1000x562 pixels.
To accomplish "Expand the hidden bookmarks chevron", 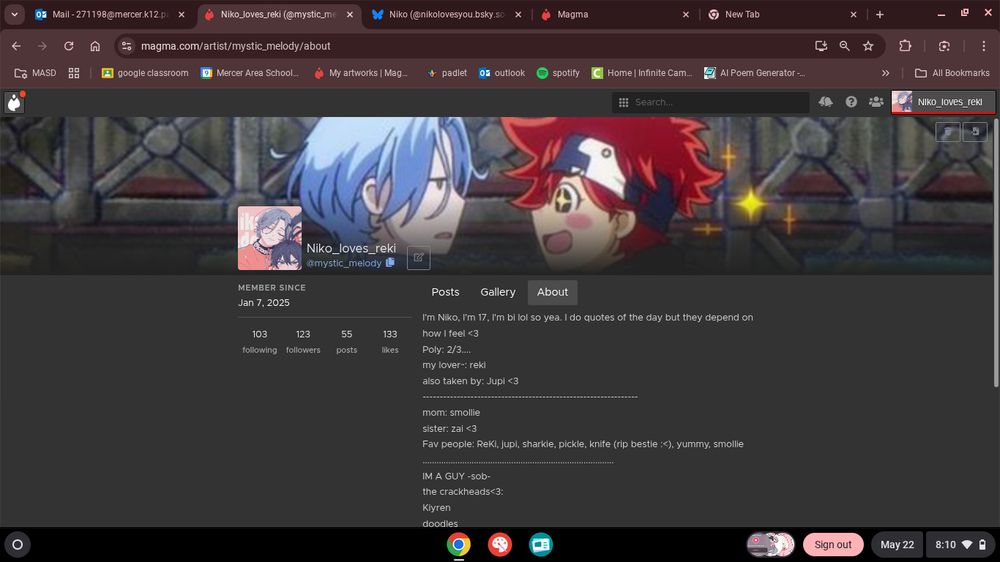I will (885, 73).
